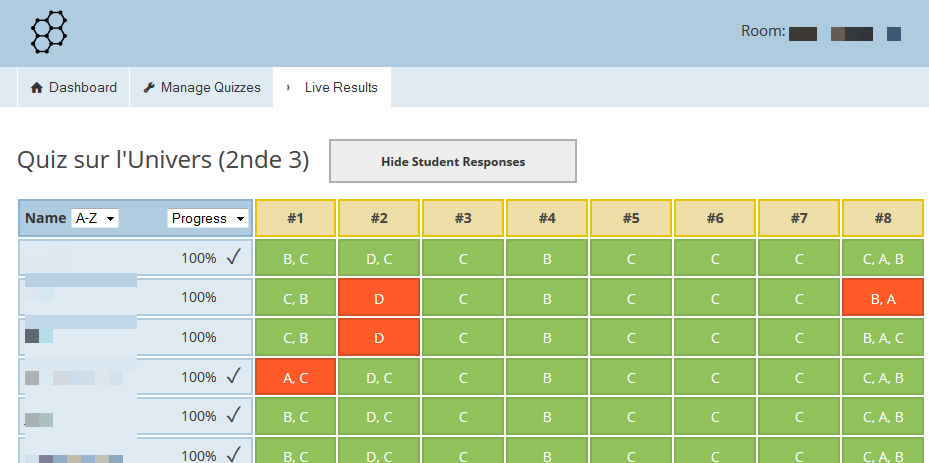The height and width of the screenshot is (463, 929).
Task: Open the Dashboard tab
Action: (74, 88)
